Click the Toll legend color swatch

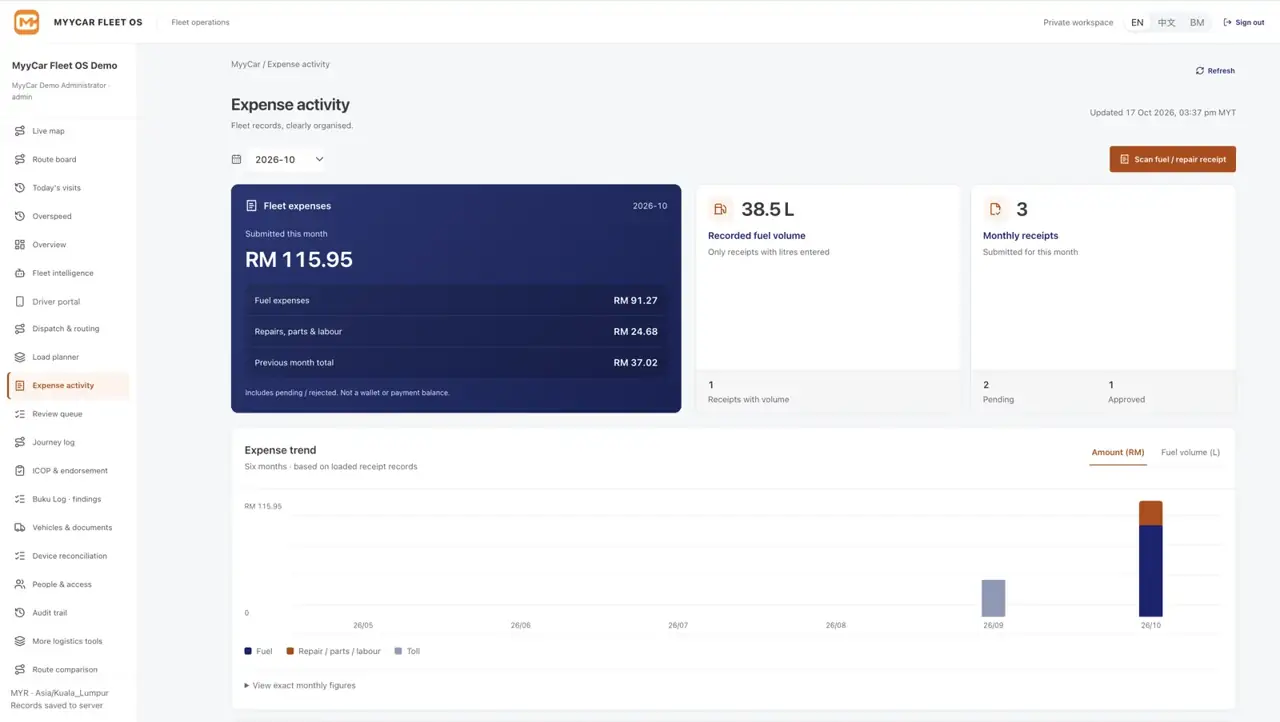pyautogui.click(x=398, y=651)
